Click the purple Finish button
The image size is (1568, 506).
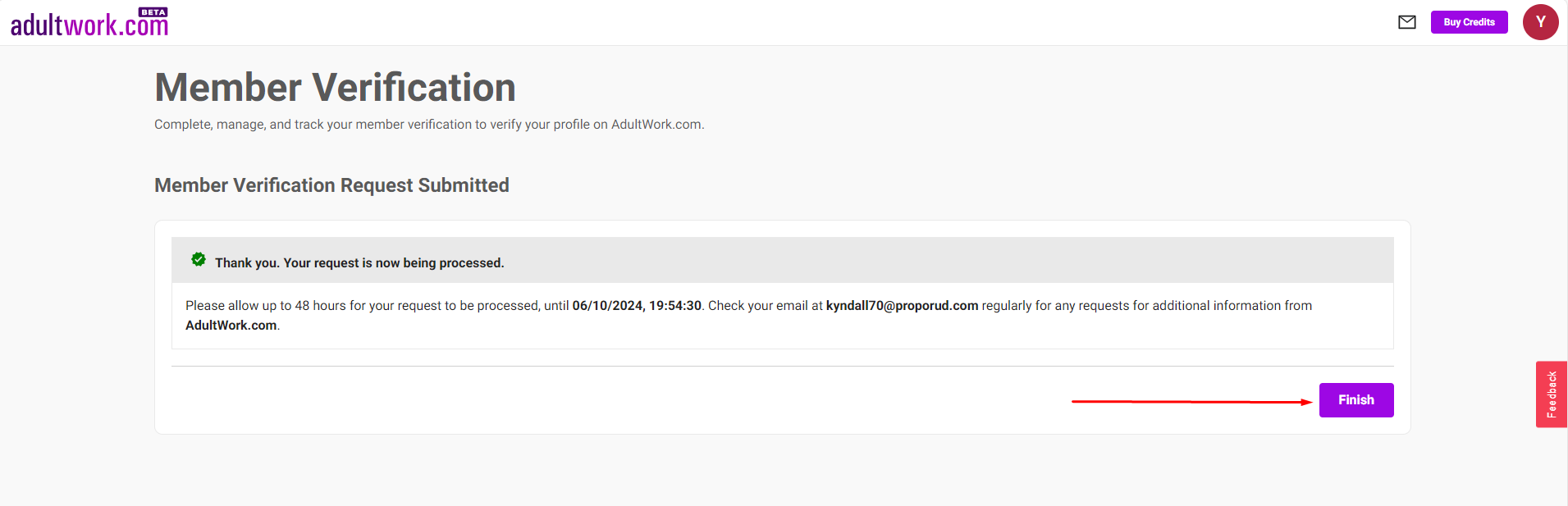pyautogui.click(x=1356, y=400)
